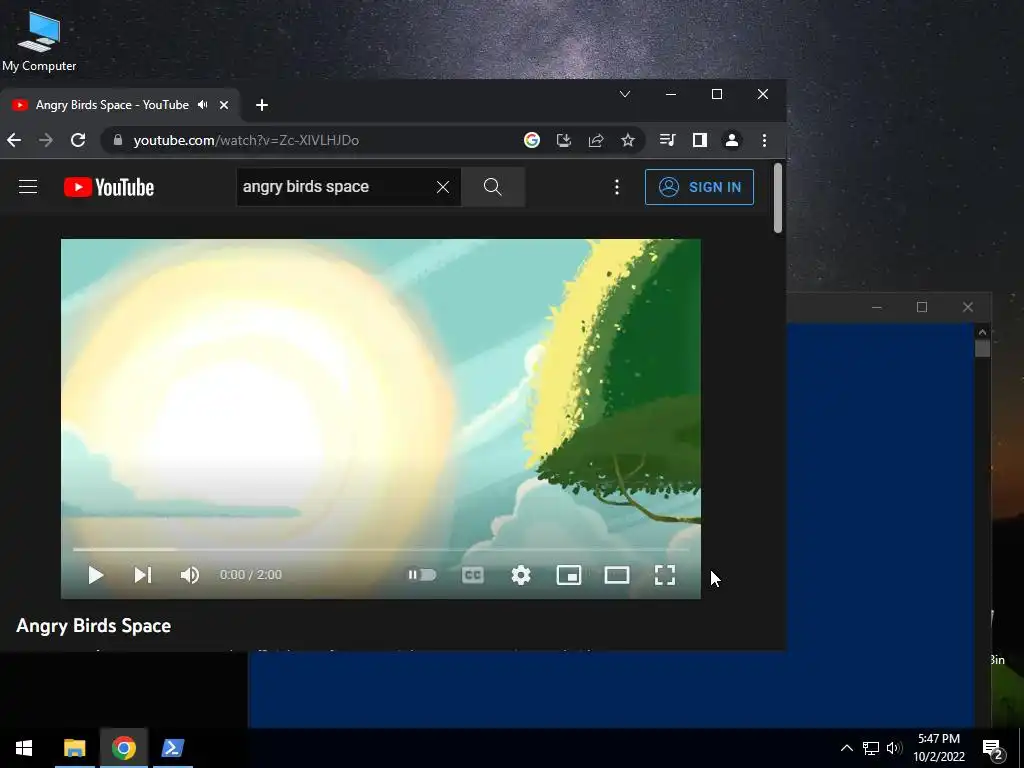Click the Angry Birds Space video title
Image resolution: width=1024 pixels, height=768 pixels.
tap(93, 626)
